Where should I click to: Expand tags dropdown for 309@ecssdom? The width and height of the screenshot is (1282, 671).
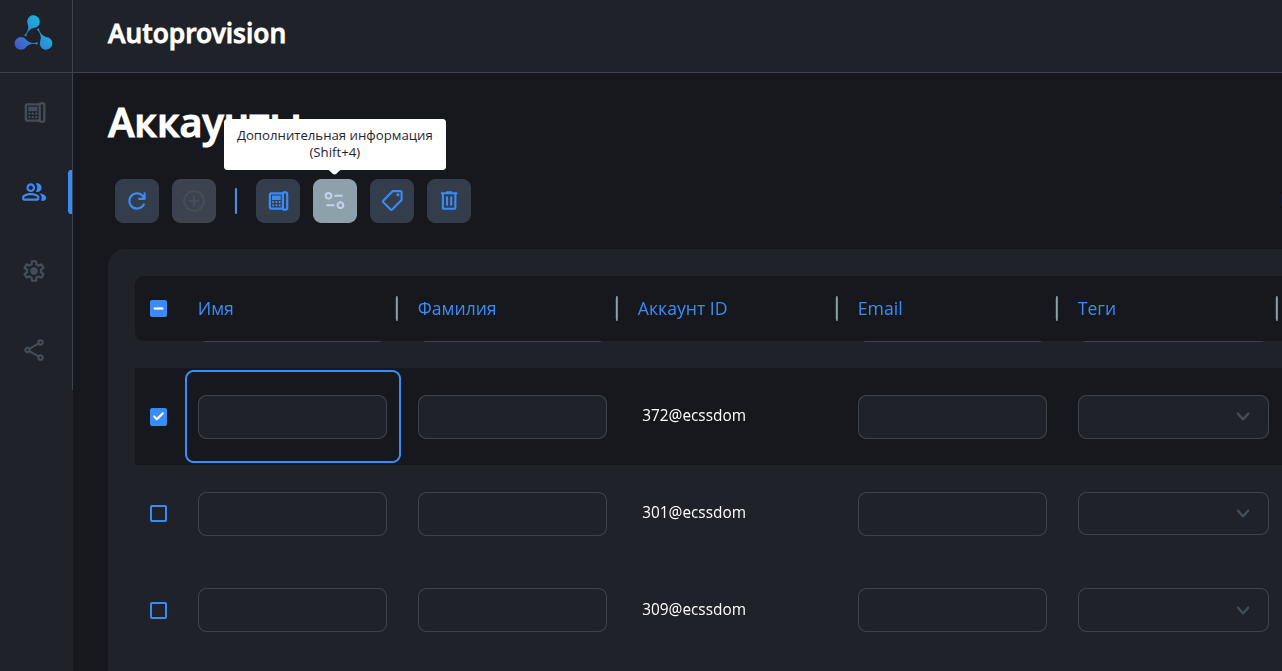tap(1243, 610)
